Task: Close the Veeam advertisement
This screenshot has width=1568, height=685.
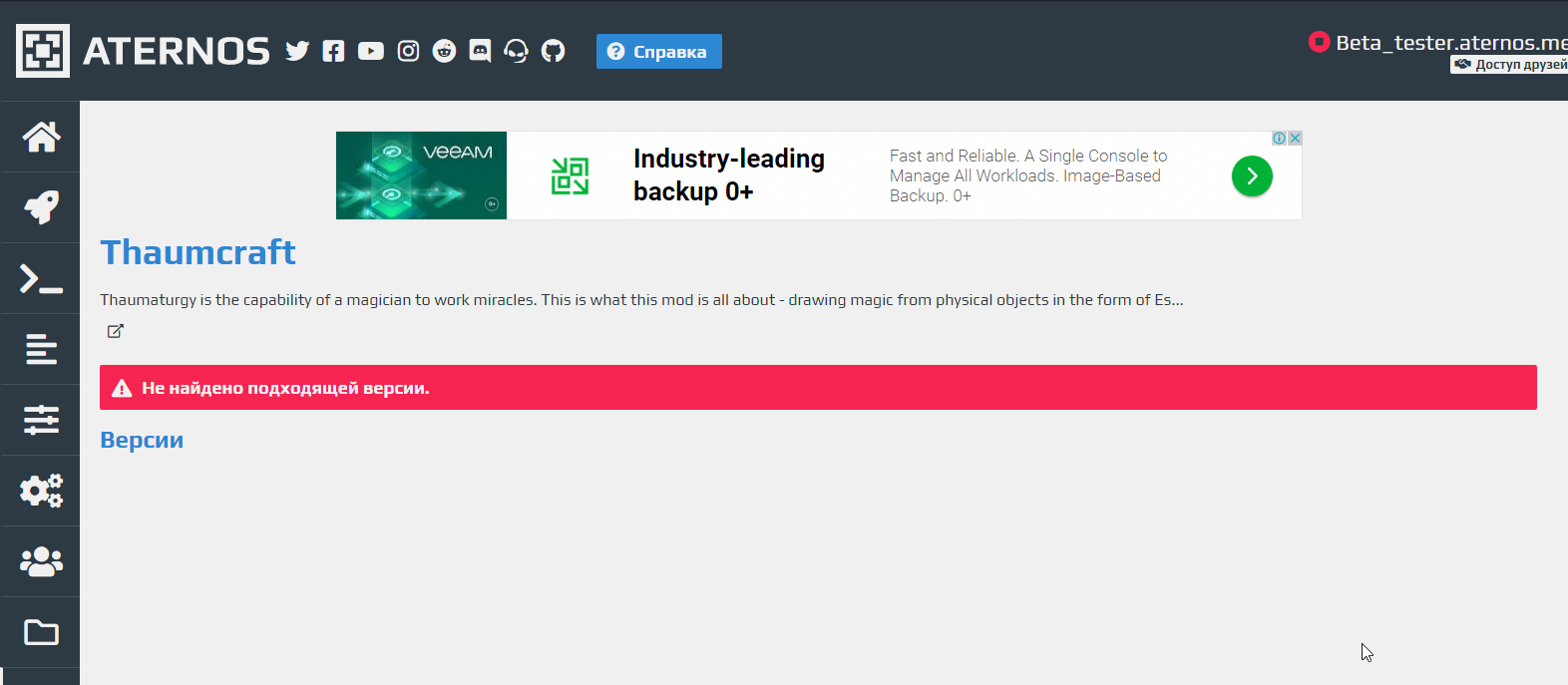Action: (1295, 139)
